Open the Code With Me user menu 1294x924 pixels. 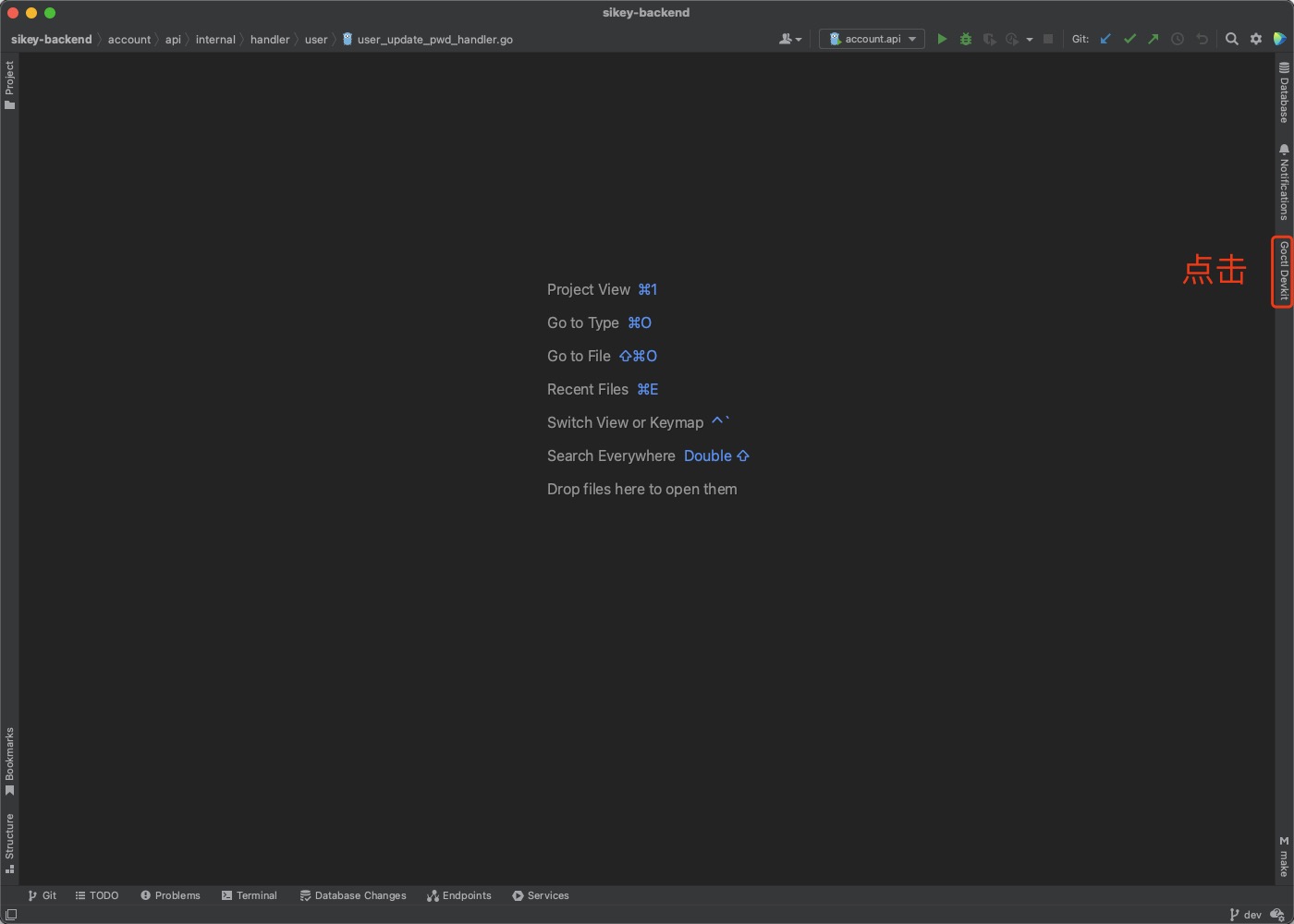coord(790,39)
